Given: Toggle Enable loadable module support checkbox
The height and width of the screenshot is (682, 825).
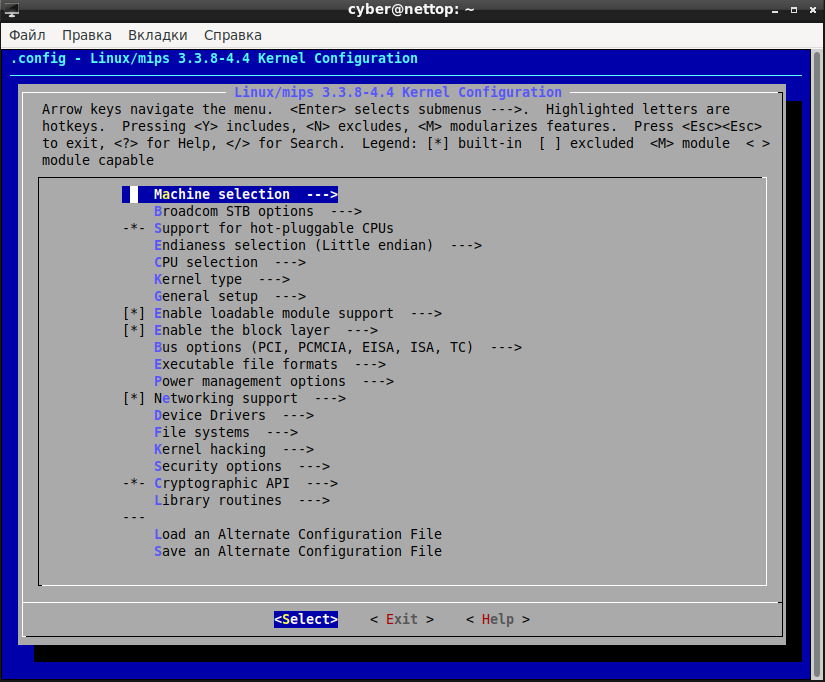Looking at the screenshot, I should pyautogui.click(x=134, y=314).
